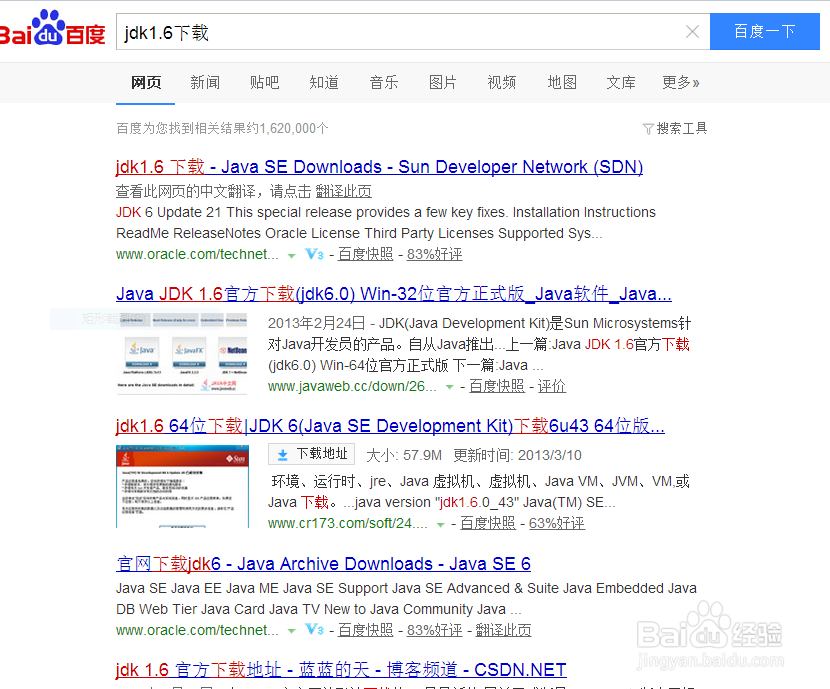The height and width of the screenshot is (689, 830).
Task: Click 翻译此页 under the first result
Action: pos(344,191)
